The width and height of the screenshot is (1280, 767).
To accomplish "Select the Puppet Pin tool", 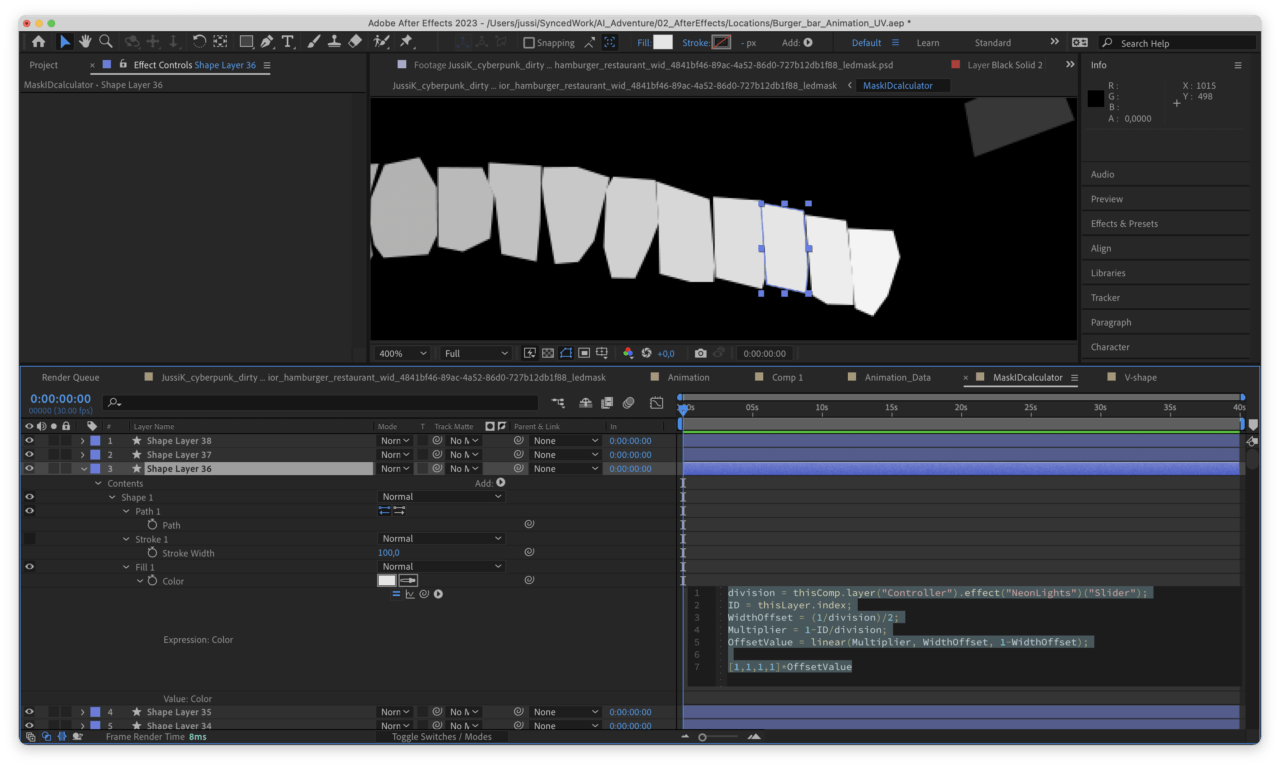I will click(406, 42).
